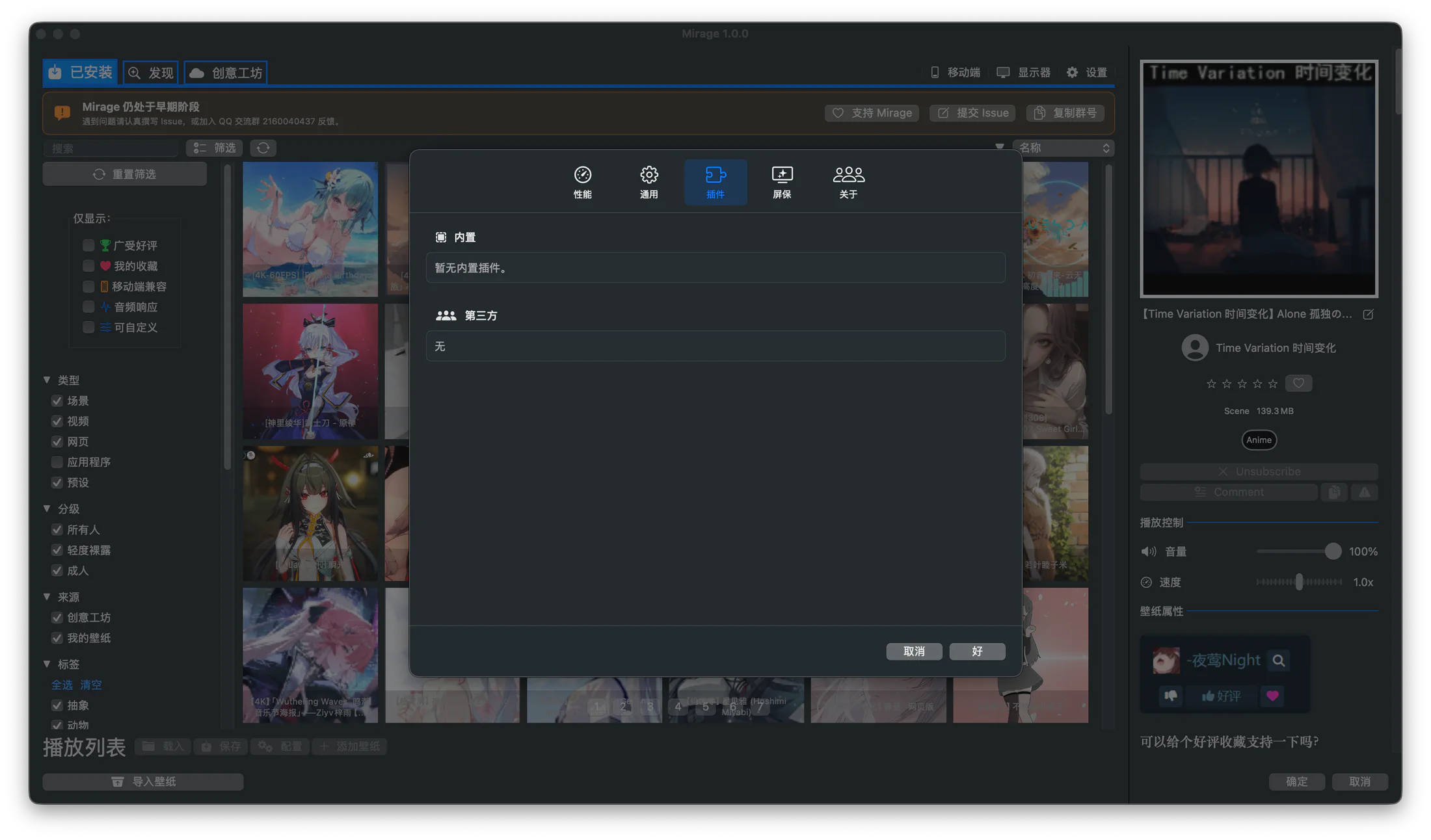Image resolution: width=1431 pixels, height=840 pixels.
Task: Click the 音量 volume slider handle
Action: click(1333, 551)
